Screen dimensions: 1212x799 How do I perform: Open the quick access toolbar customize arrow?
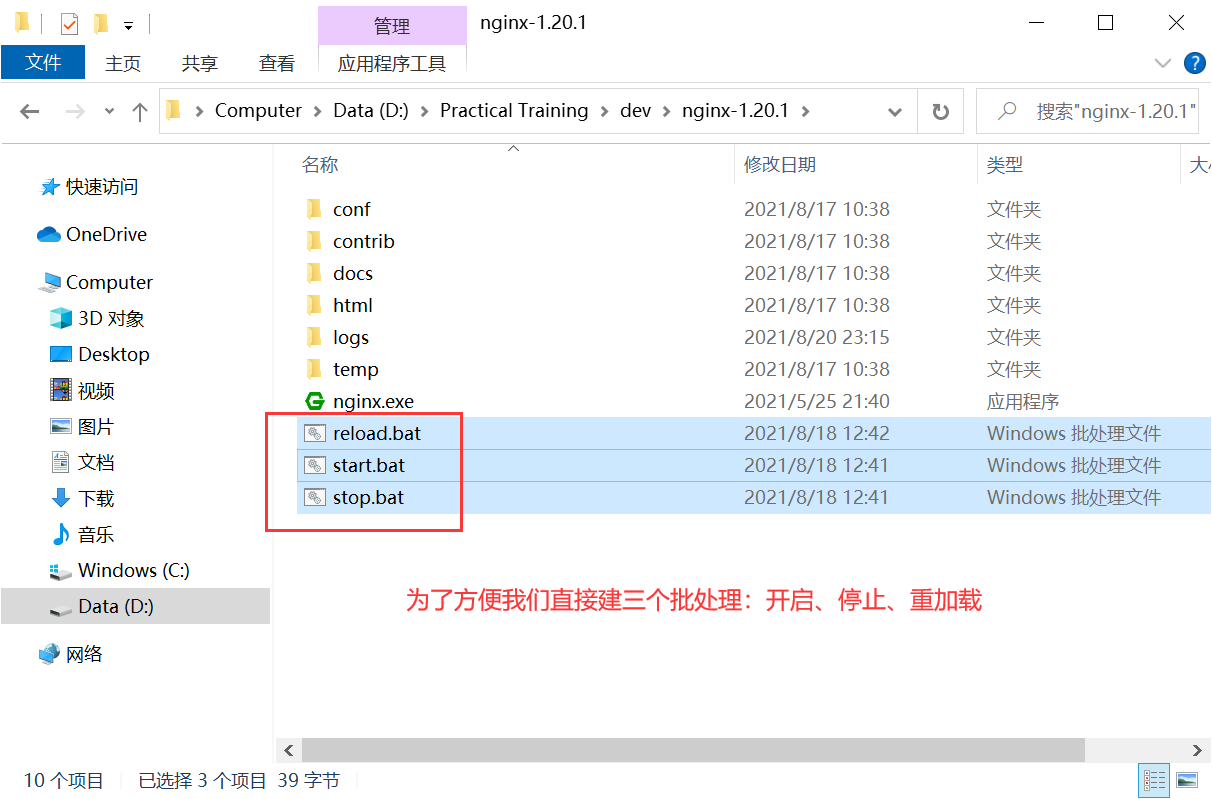point(128,24)
